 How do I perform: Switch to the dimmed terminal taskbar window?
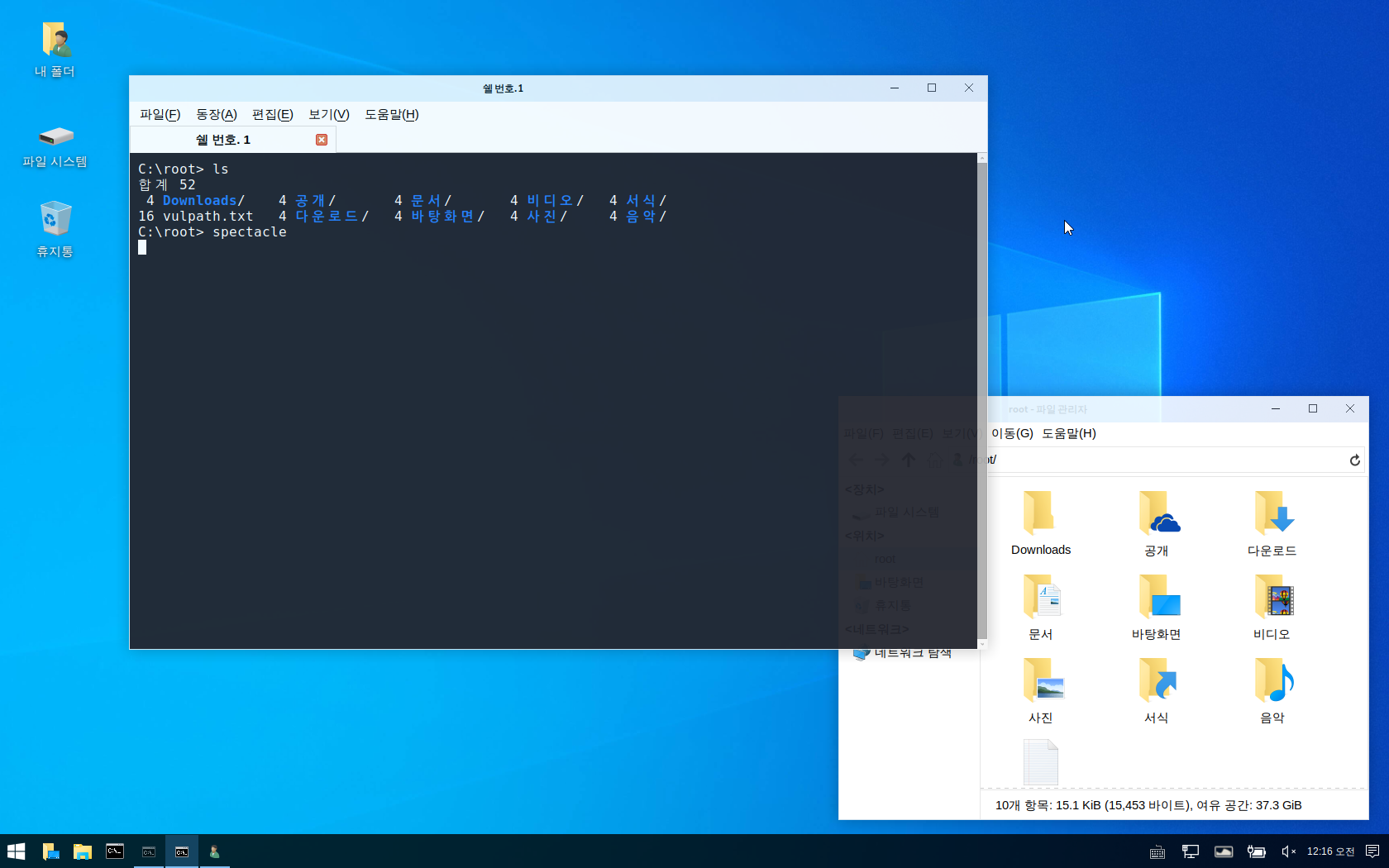point(149,851)
